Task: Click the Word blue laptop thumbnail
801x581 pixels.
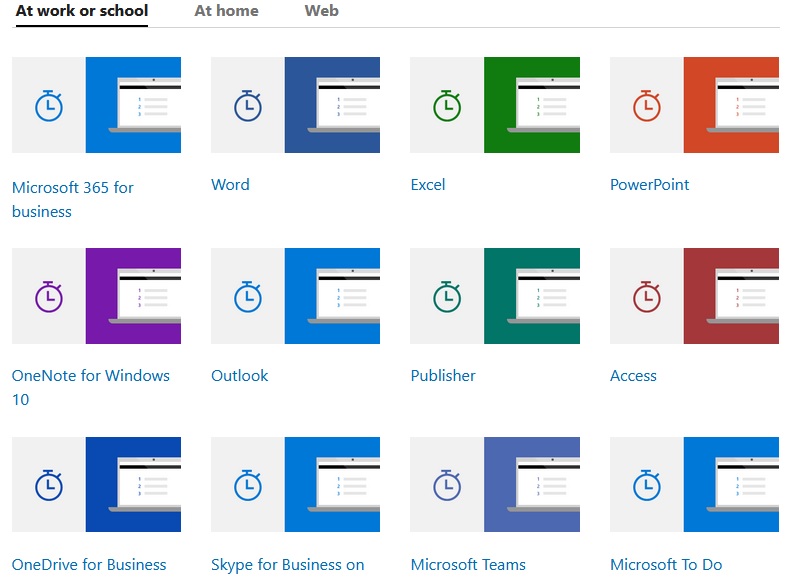Action: [332, 105]
